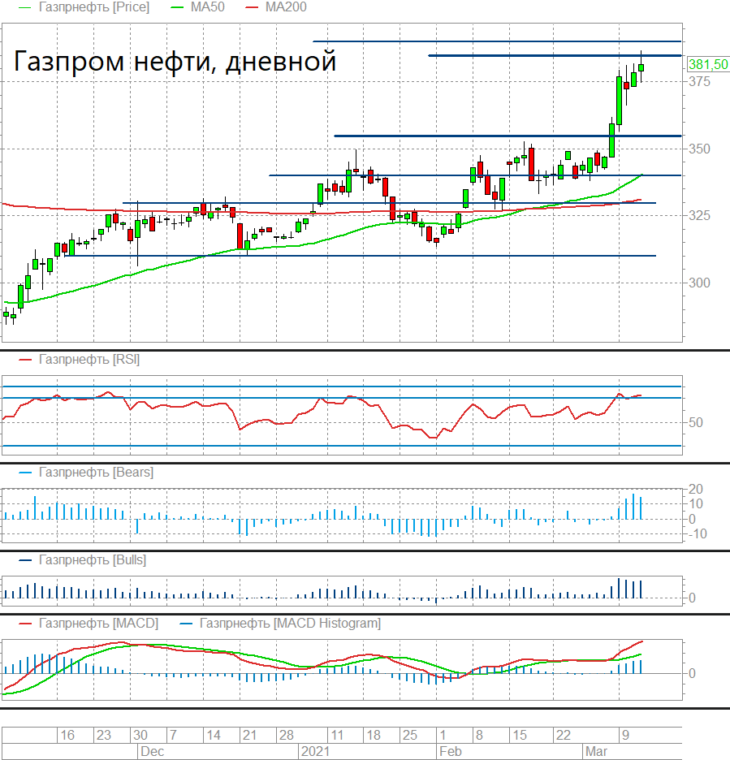Screen dimensions: 730x760
Task: Click the Bulls axis value 0
Action: (692, 598)
